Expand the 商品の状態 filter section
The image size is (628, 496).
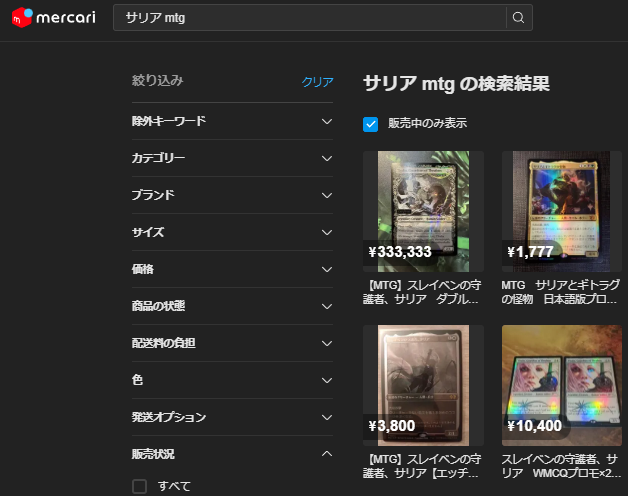pos(232,306)
